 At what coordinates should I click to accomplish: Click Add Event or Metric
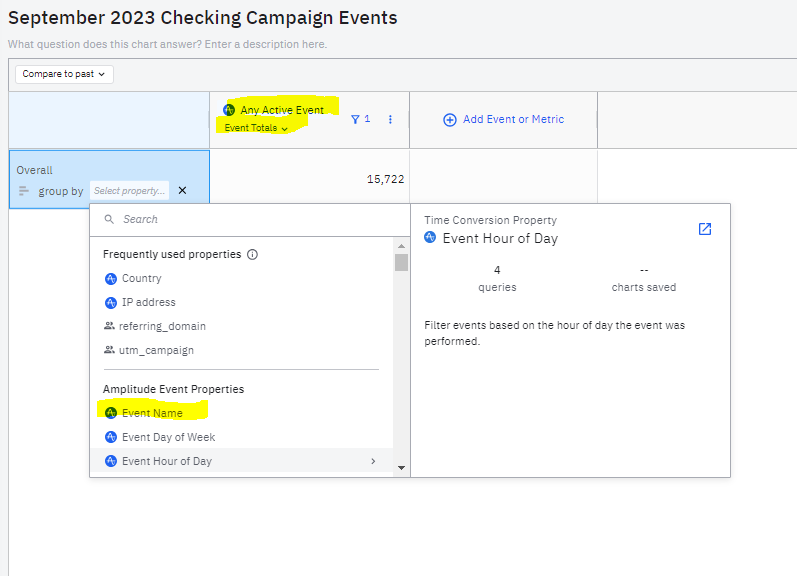tap(513, 120)
